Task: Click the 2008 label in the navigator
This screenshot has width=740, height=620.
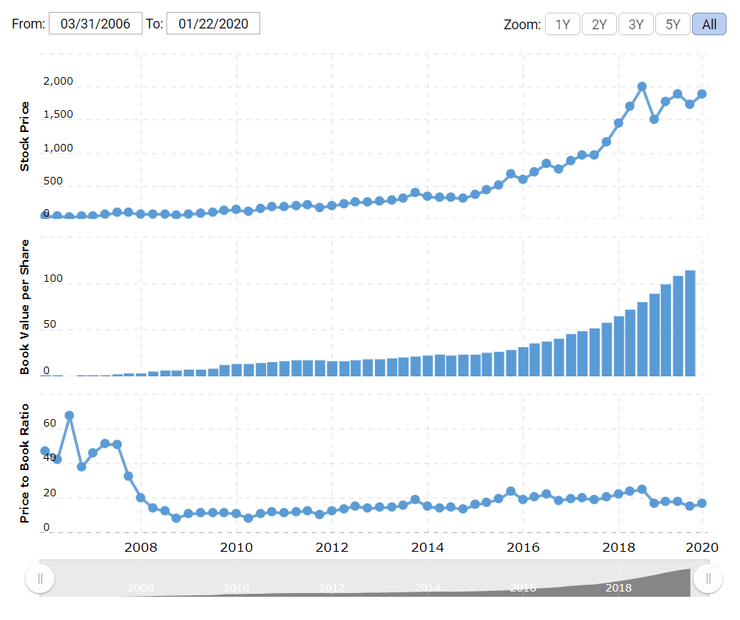Action: click(x=141, y=588)
